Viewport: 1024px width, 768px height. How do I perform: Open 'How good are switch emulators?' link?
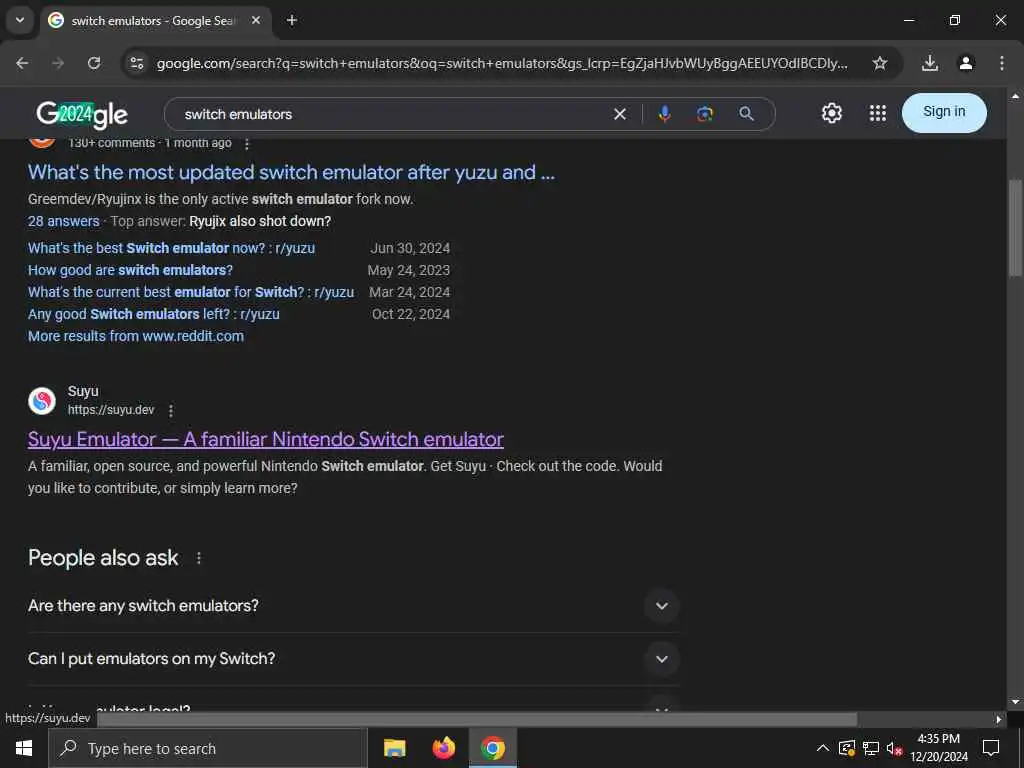pos(130,270)
